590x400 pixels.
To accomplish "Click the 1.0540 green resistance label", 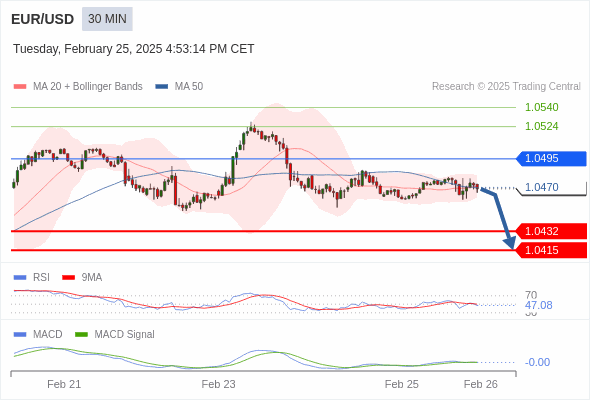I will click(x=541, y=107).
